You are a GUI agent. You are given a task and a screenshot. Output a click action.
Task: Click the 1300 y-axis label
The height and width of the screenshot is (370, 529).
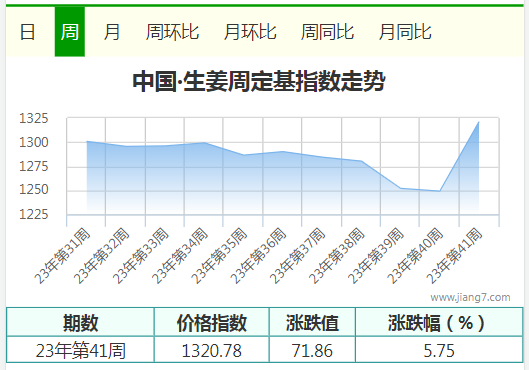point(34,142)
